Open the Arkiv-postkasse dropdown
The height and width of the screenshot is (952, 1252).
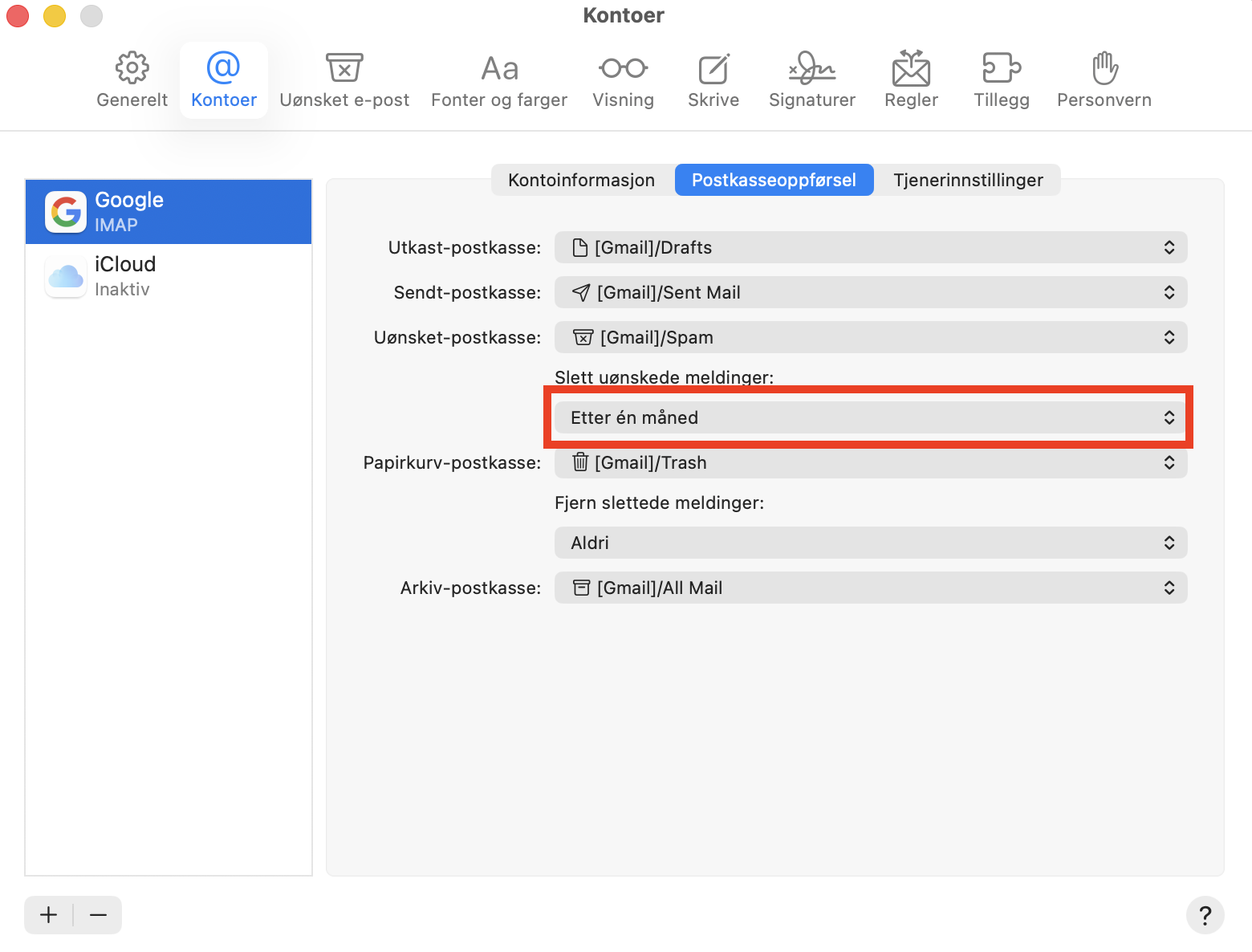[x=871, y=588]
